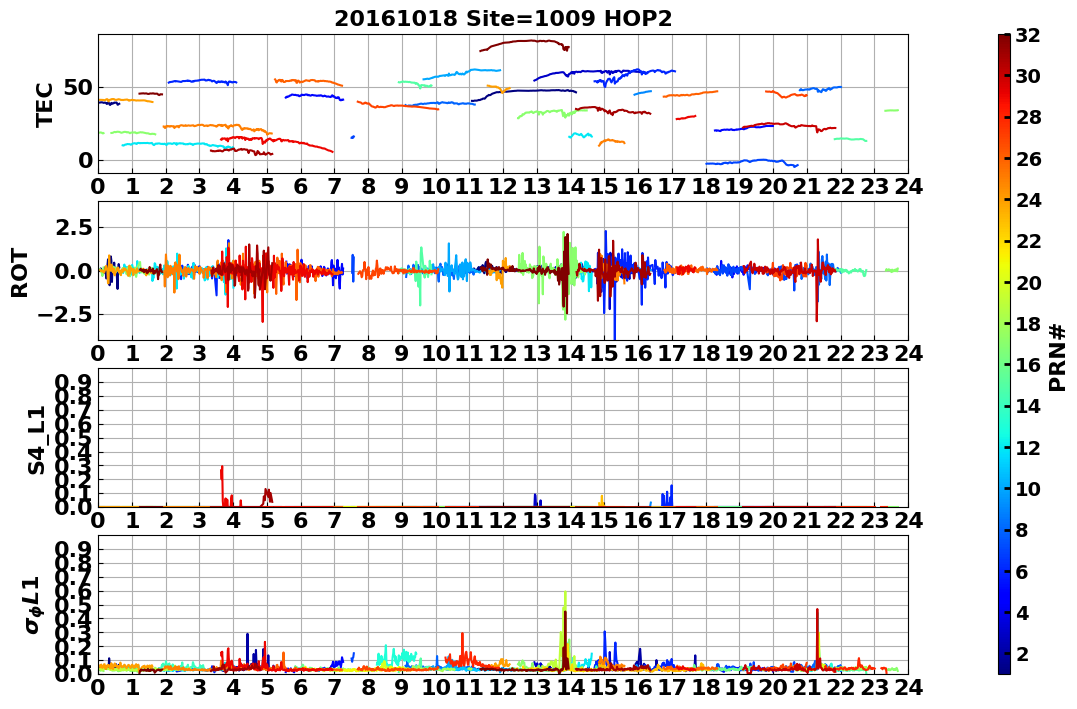Click the dark blue bottom of the colorbar
Image resolution: width=1077 pixels, height=709 pixels.
(1004, 668)
